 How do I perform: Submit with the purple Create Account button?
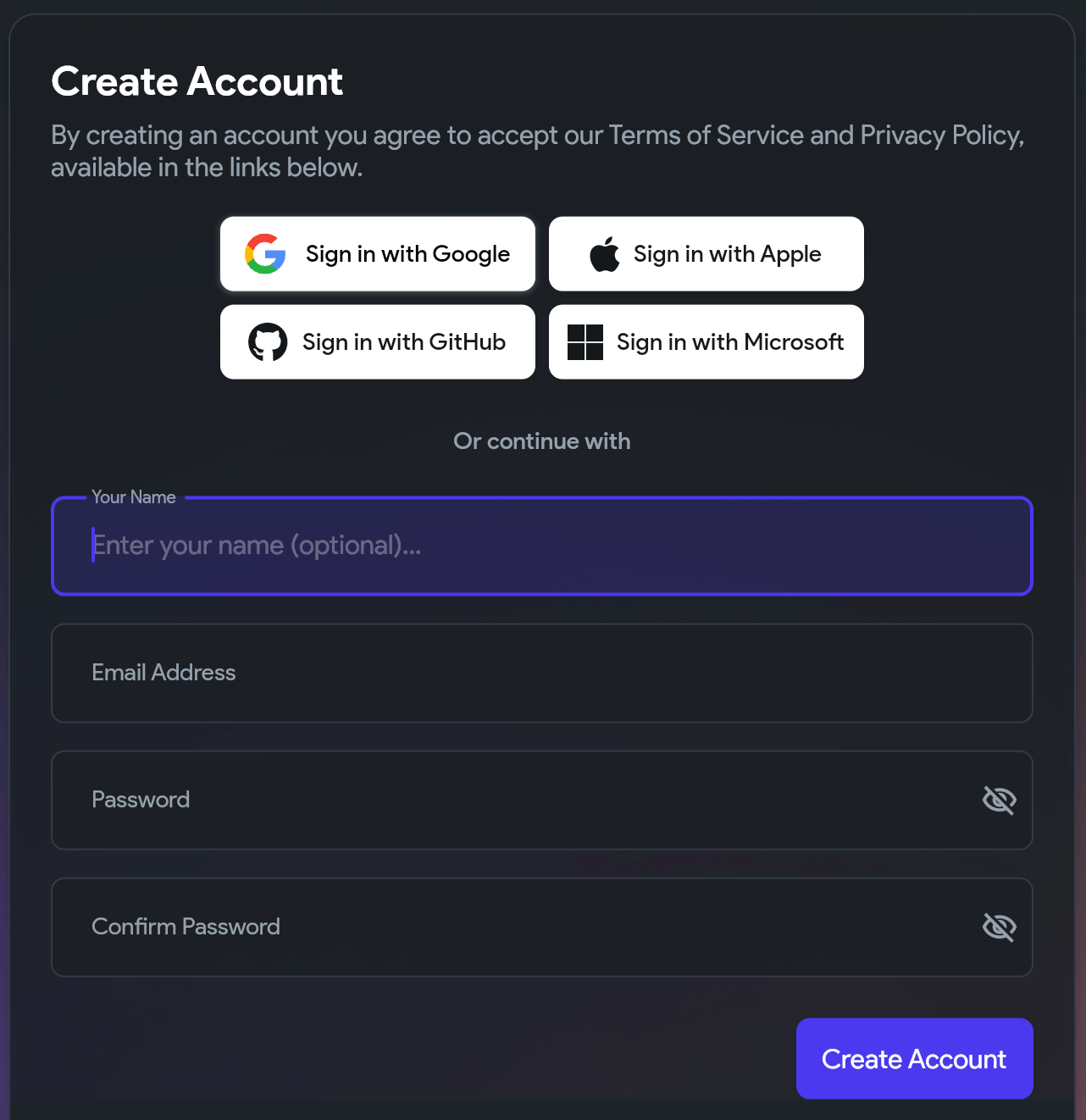click(x=915, y=1059)
